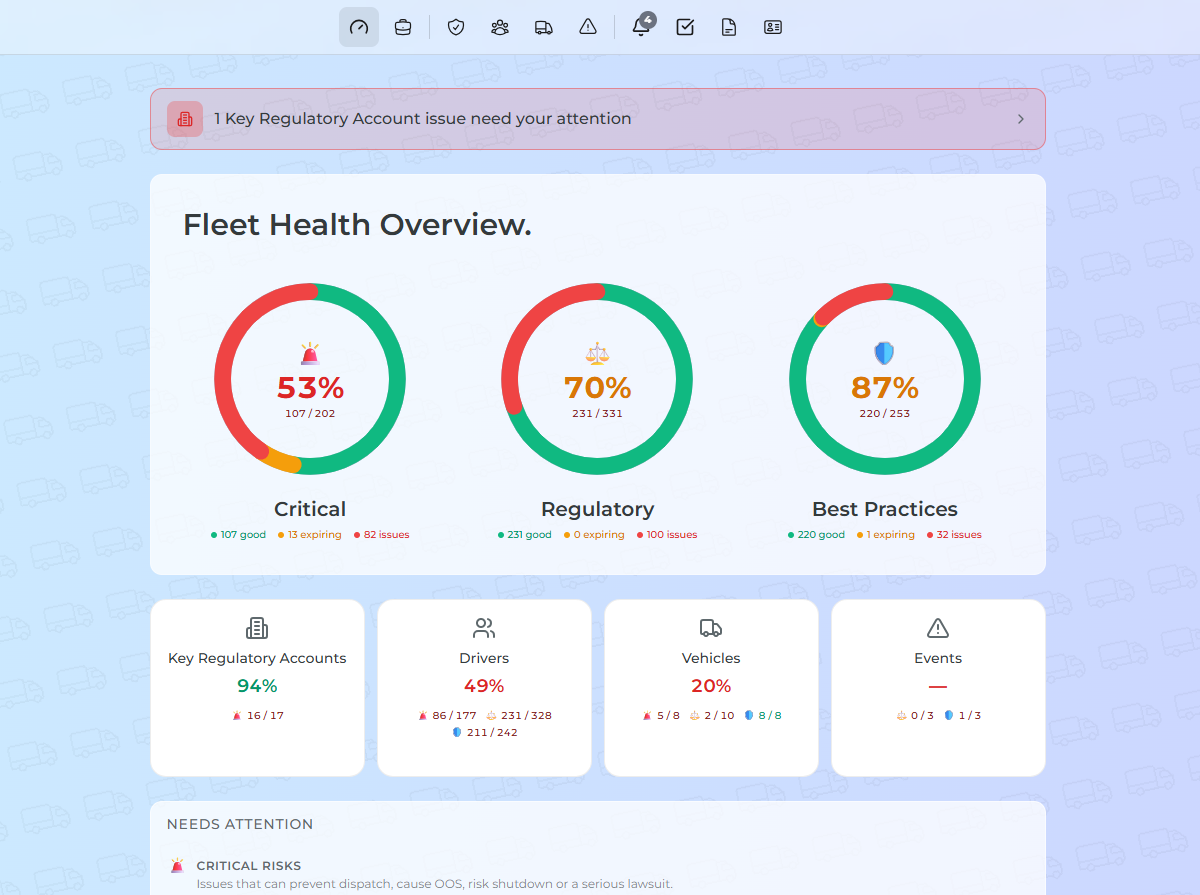This screenshot has width=1200, height=895.
Task: Select the briefcase icon in the top navigation
Action: pyautogui.click(x=403, y=27)
